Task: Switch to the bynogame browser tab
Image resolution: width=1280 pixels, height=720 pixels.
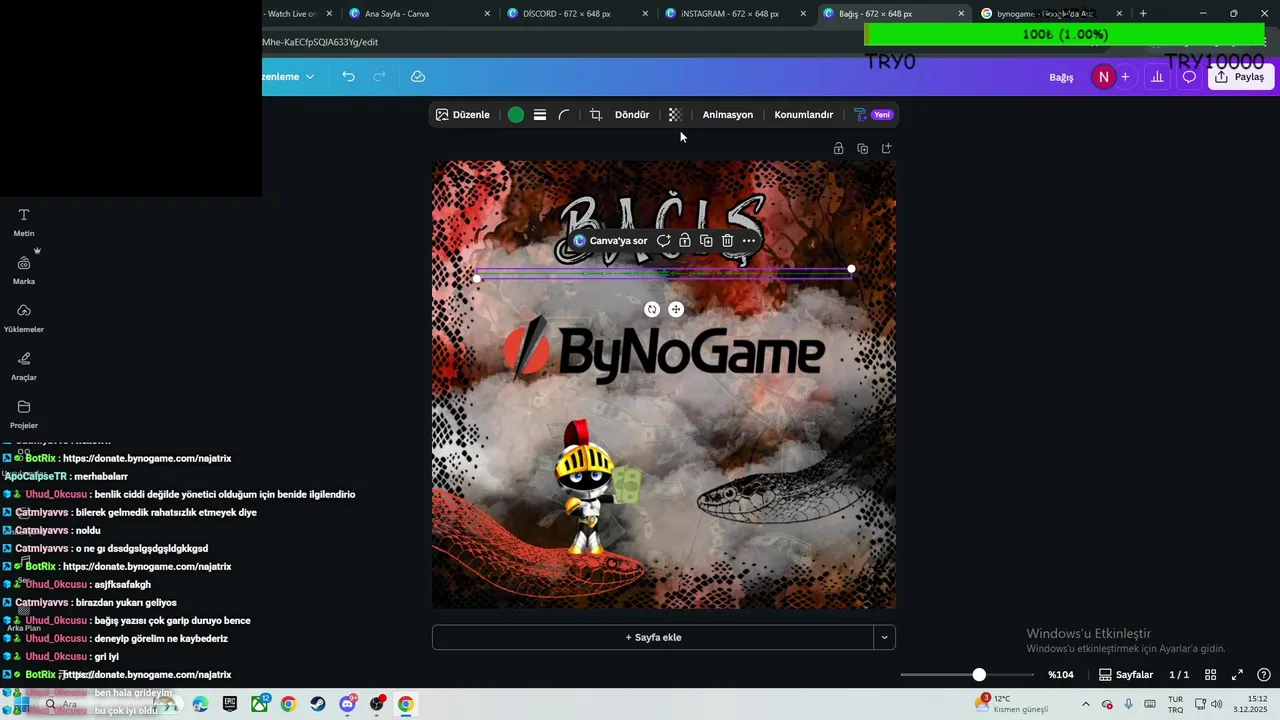Action: point(1050,14)
